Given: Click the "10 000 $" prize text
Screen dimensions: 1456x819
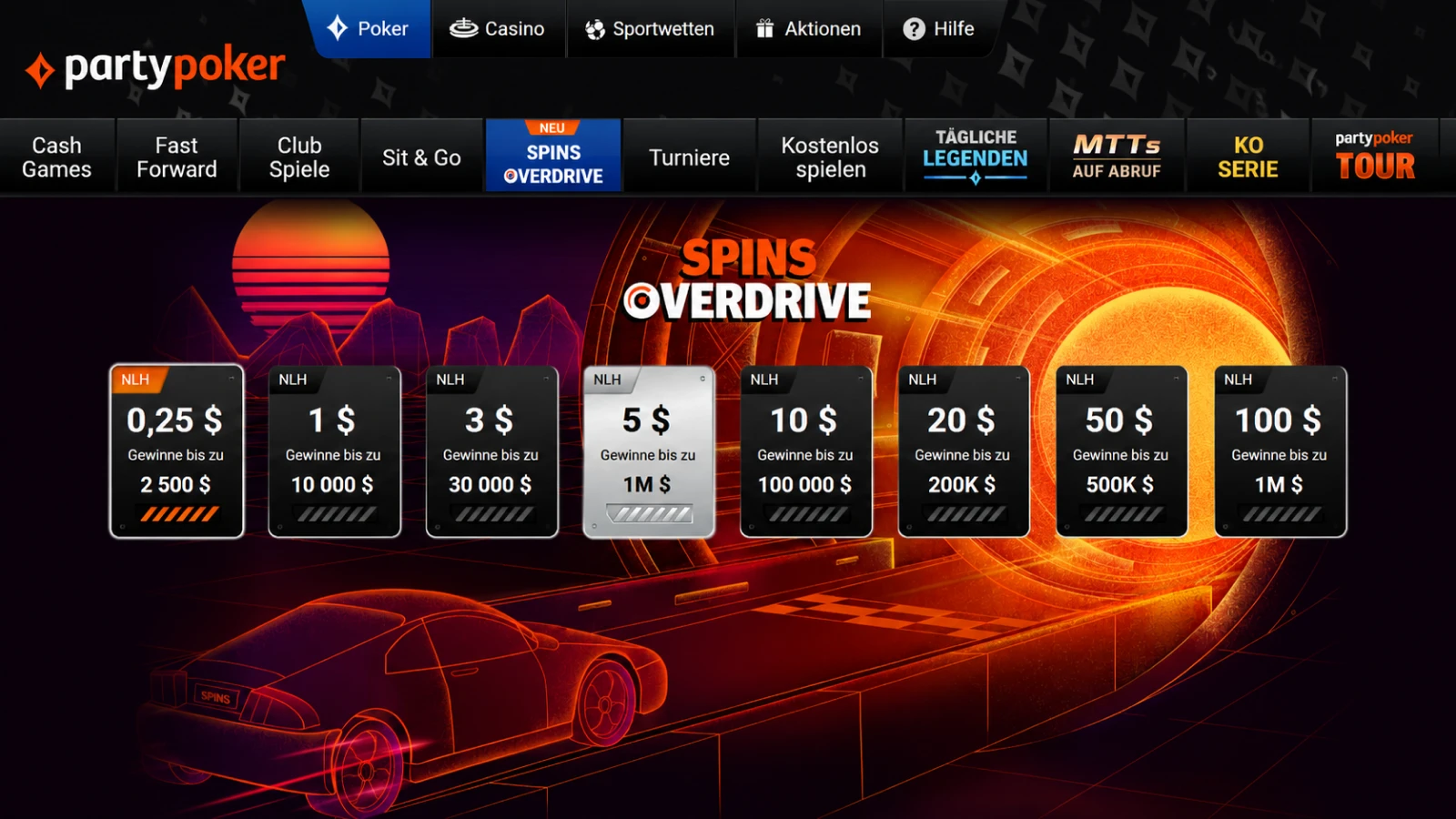Looking at the screenshot, I should pyautogui.click(x=332, y=485).
